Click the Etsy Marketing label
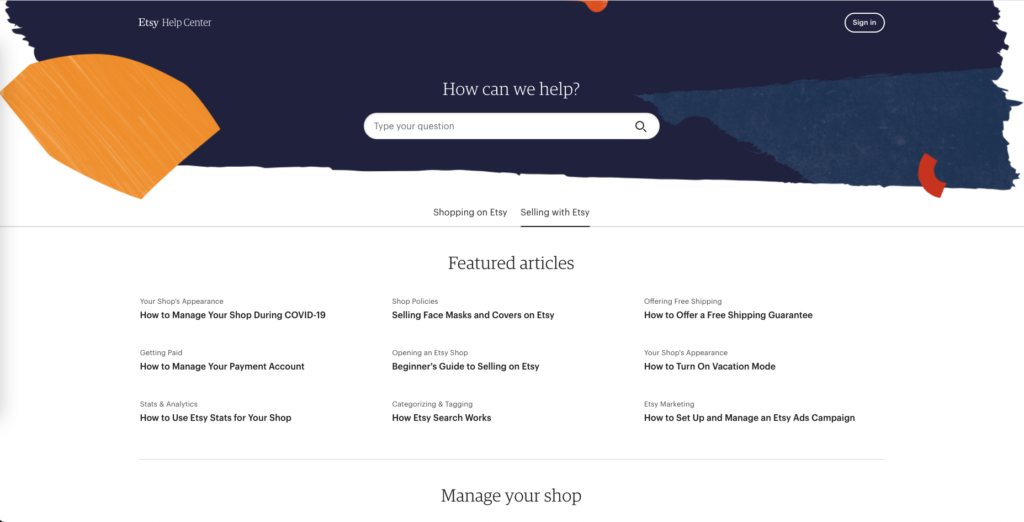Image resolution: width=1024 pixels, height=522 pixels. [x=669, y=404]
